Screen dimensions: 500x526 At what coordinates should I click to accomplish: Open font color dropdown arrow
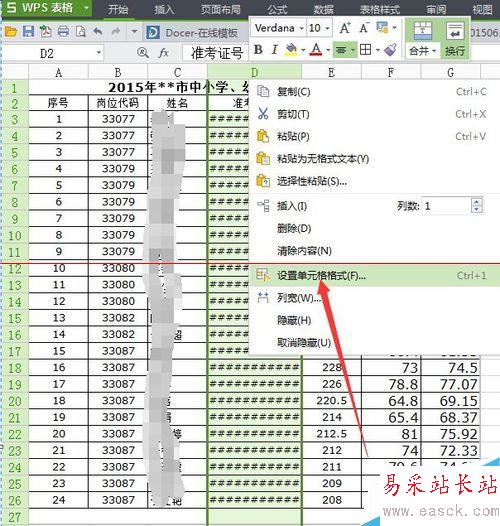click(x=328, y=50)
